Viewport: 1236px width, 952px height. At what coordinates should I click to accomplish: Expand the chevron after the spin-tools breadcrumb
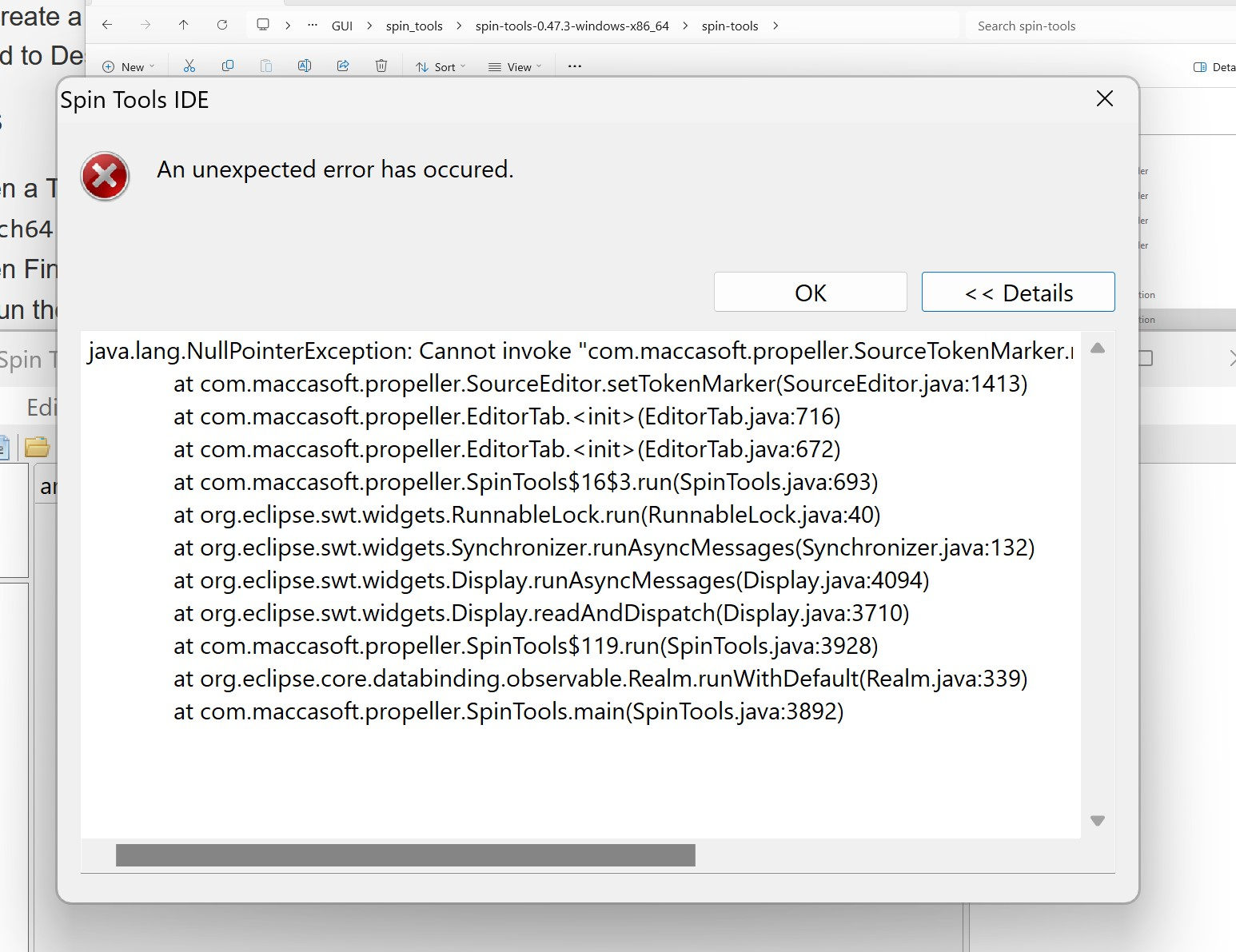point(775,26)
